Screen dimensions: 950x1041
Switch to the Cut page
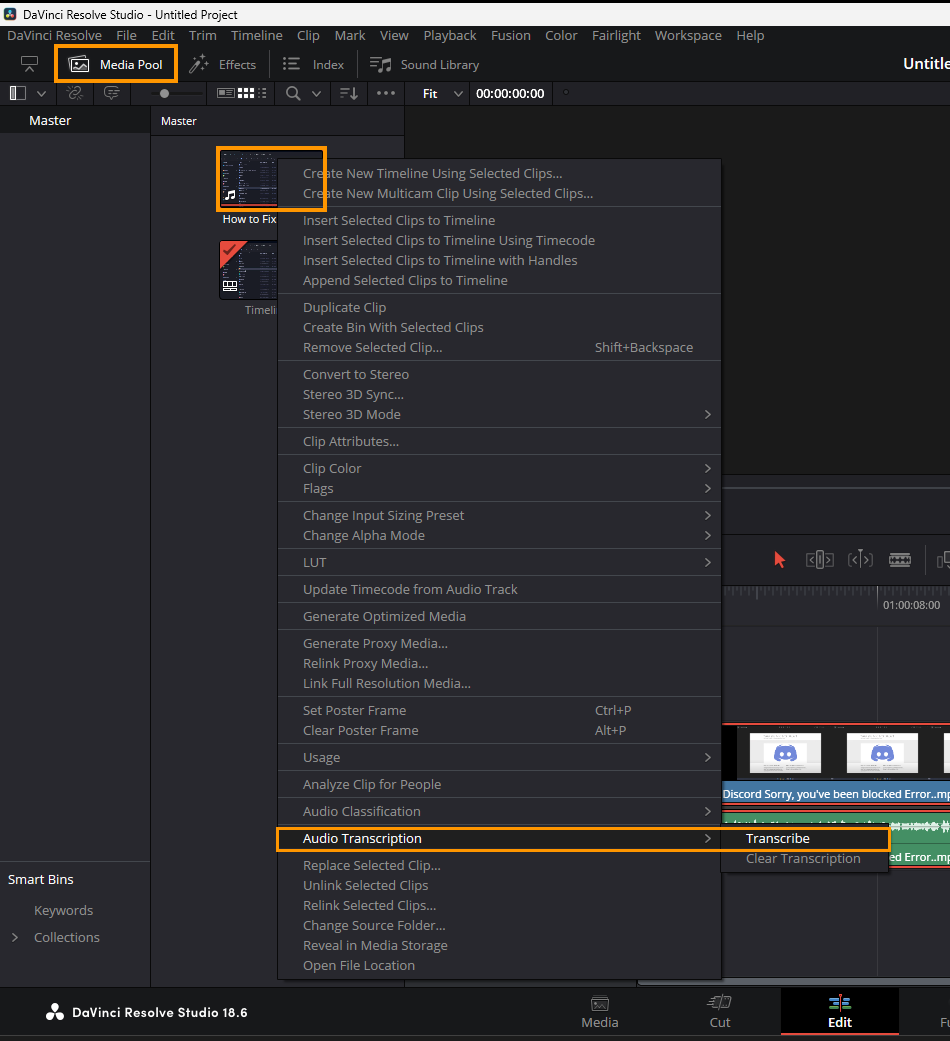coord(720,1012)
